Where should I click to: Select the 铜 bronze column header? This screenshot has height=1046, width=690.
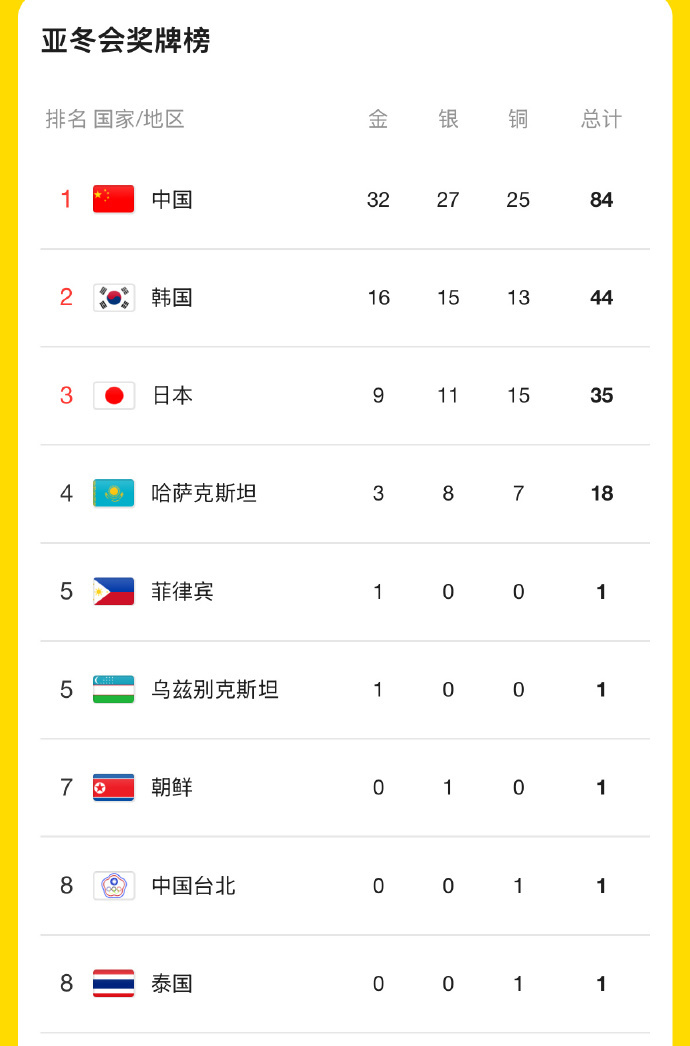click(519, 119)
